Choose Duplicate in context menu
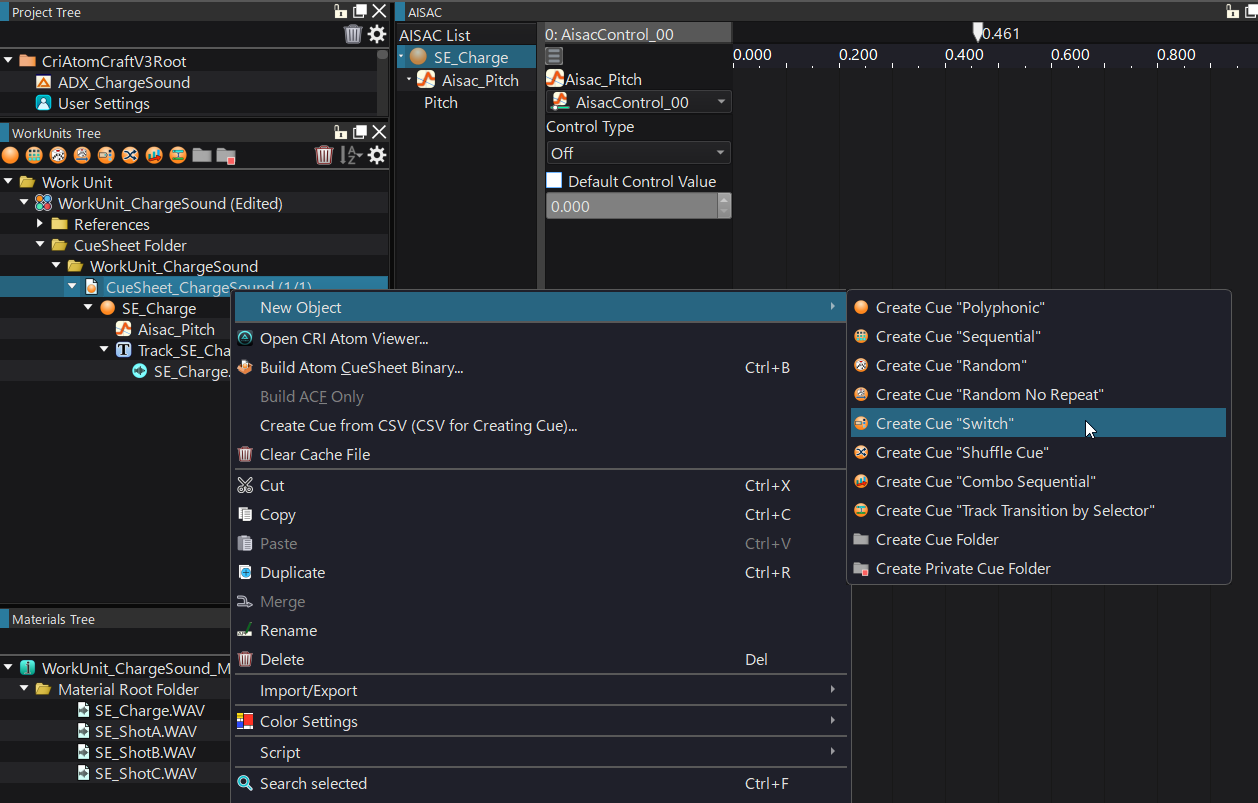The width and height of the screenshot is (1258, 803). click(540, 573)
